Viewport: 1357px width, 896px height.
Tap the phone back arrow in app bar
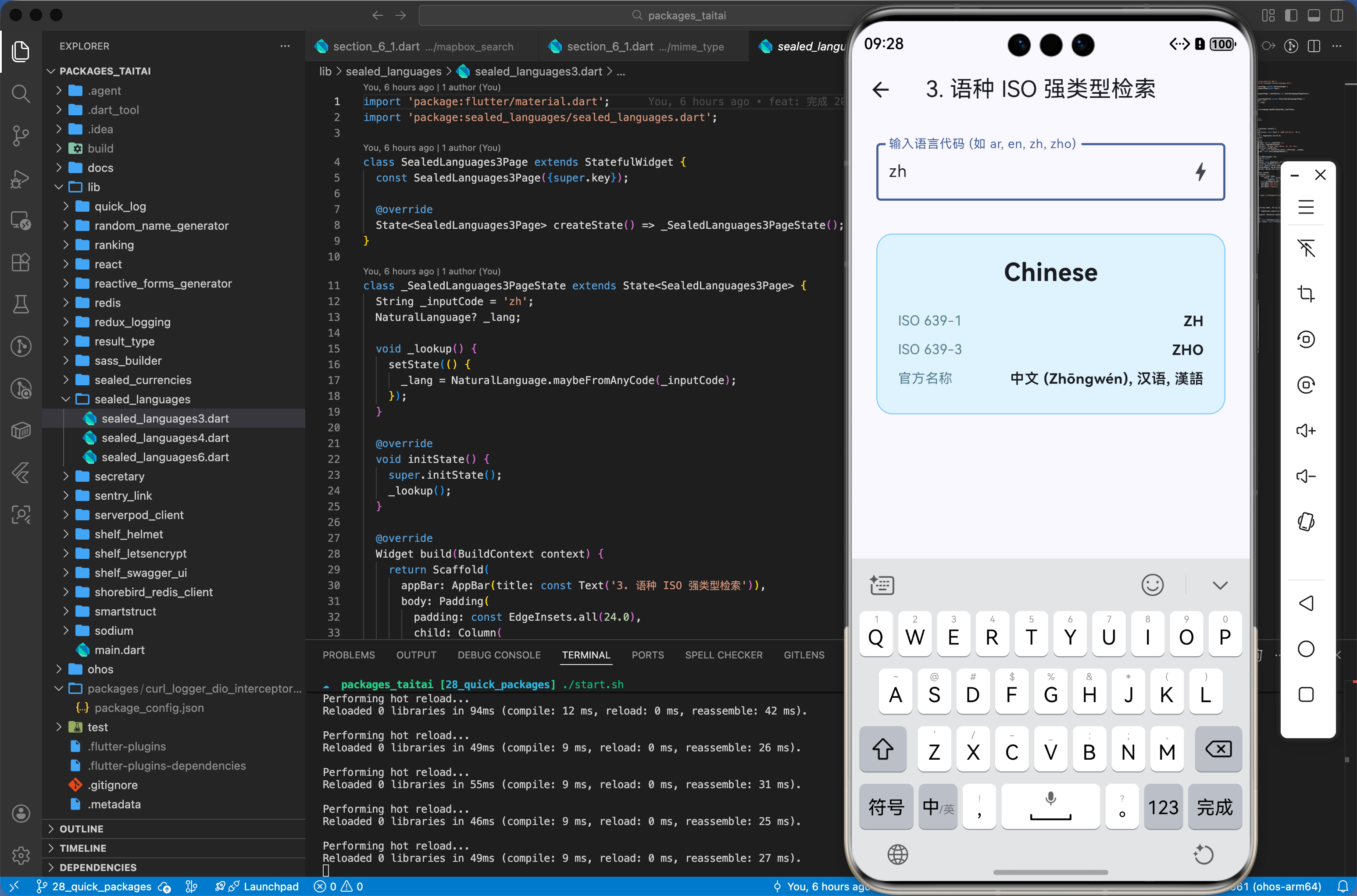tap(881, 90)
